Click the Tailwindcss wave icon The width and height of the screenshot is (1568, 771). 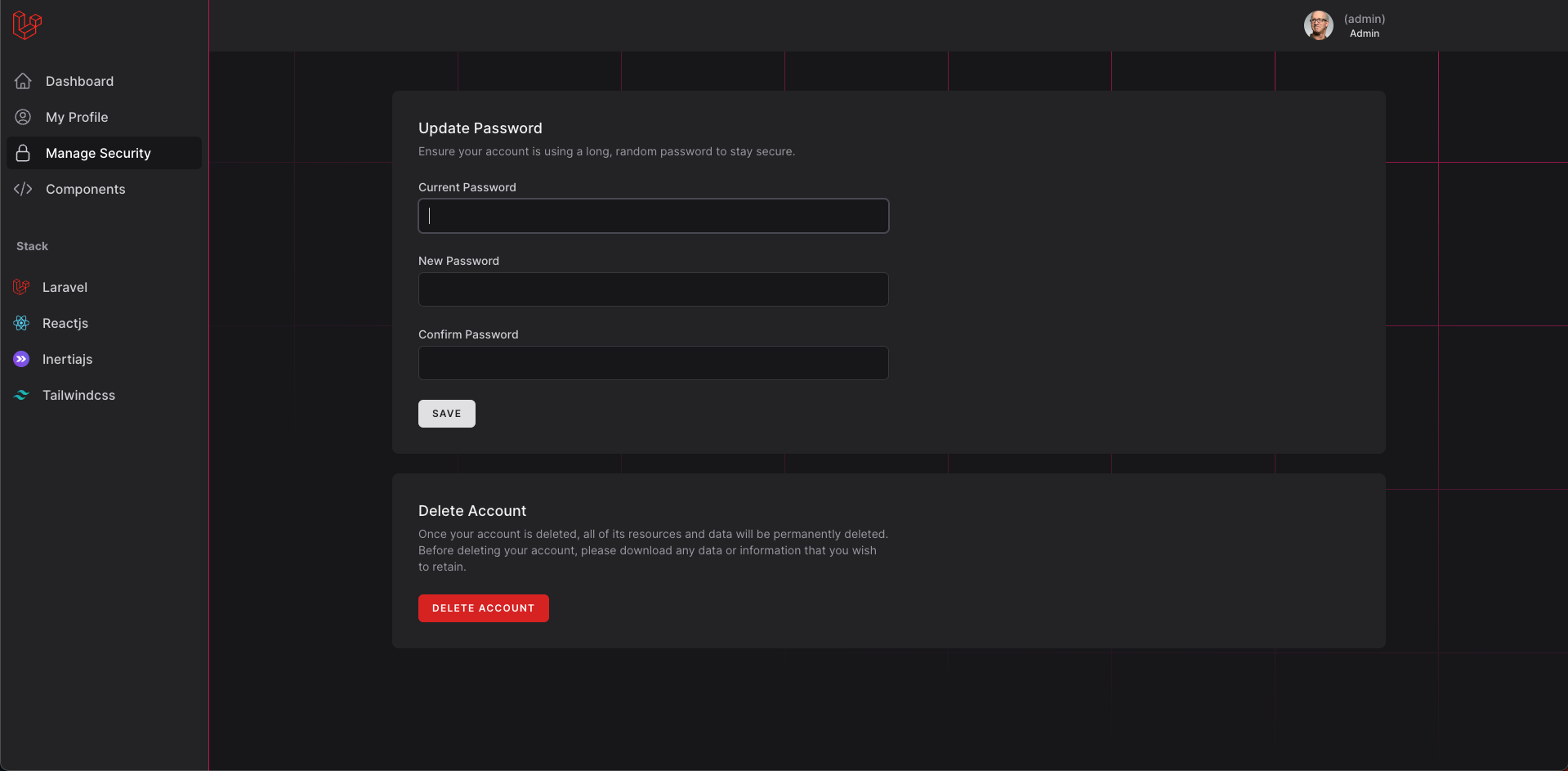coord(21,395)
